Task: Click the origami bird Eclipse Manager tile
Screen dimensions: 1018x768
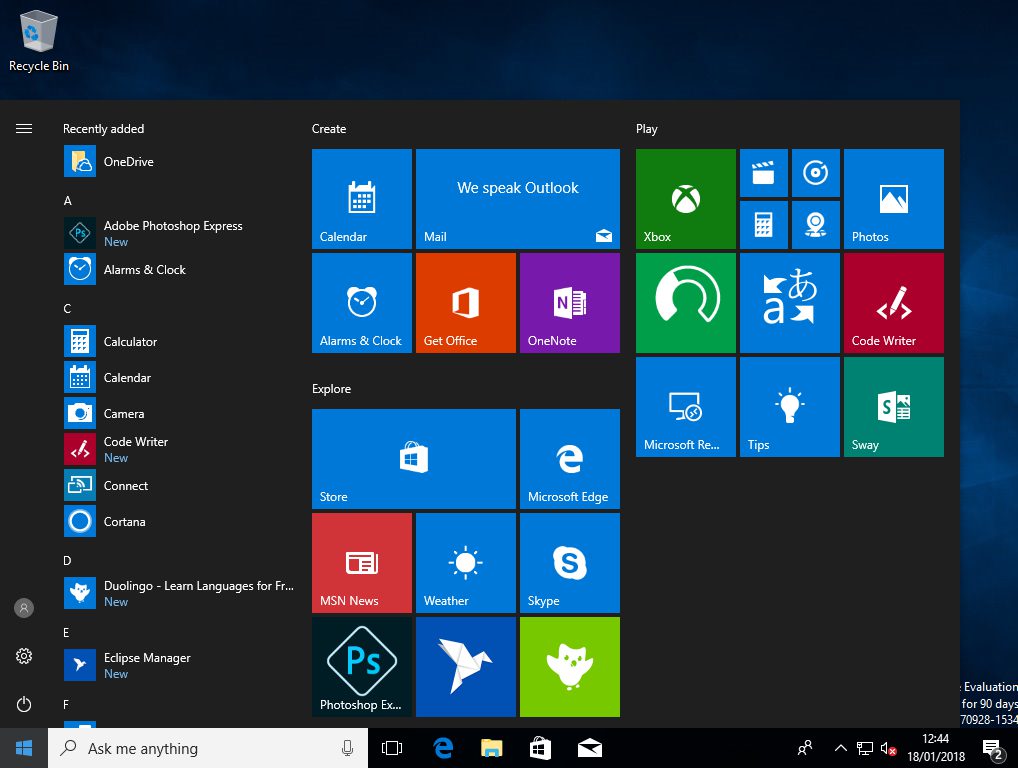Action: click(466, 666)
